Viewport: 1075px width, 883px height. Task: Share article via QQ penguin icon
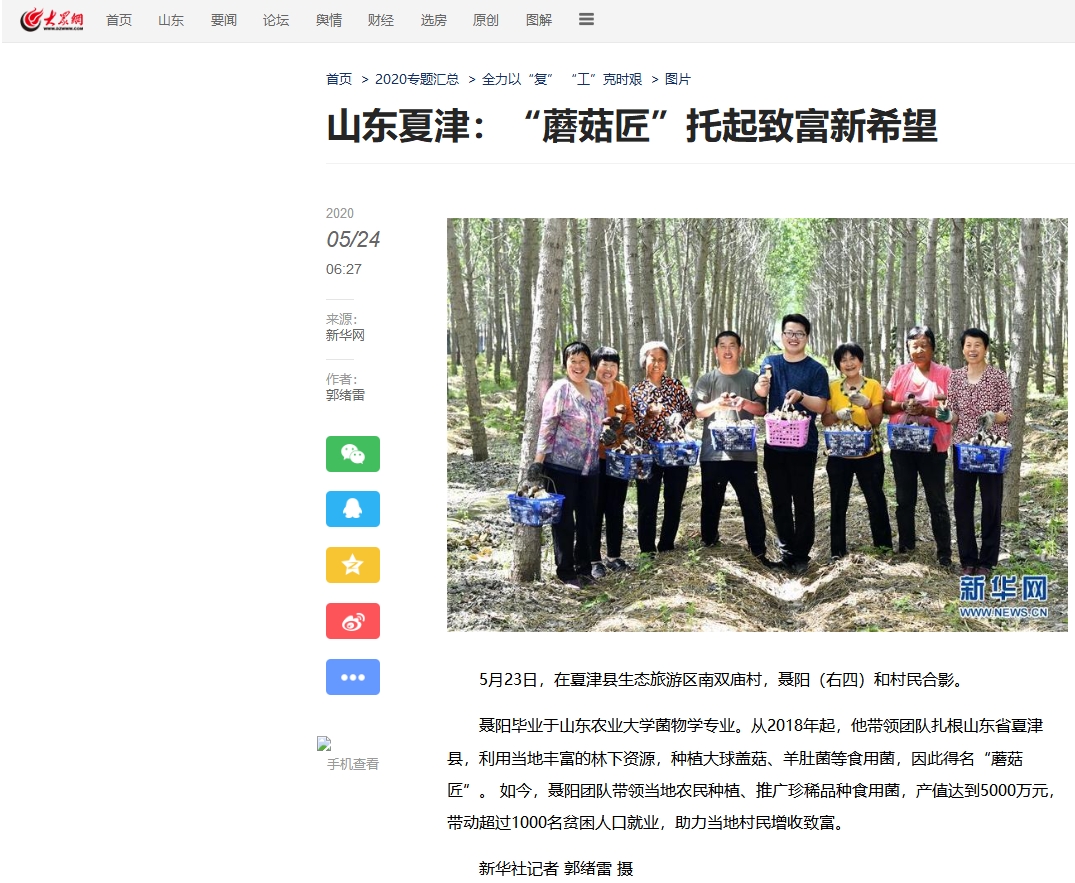tap(352, 509)
